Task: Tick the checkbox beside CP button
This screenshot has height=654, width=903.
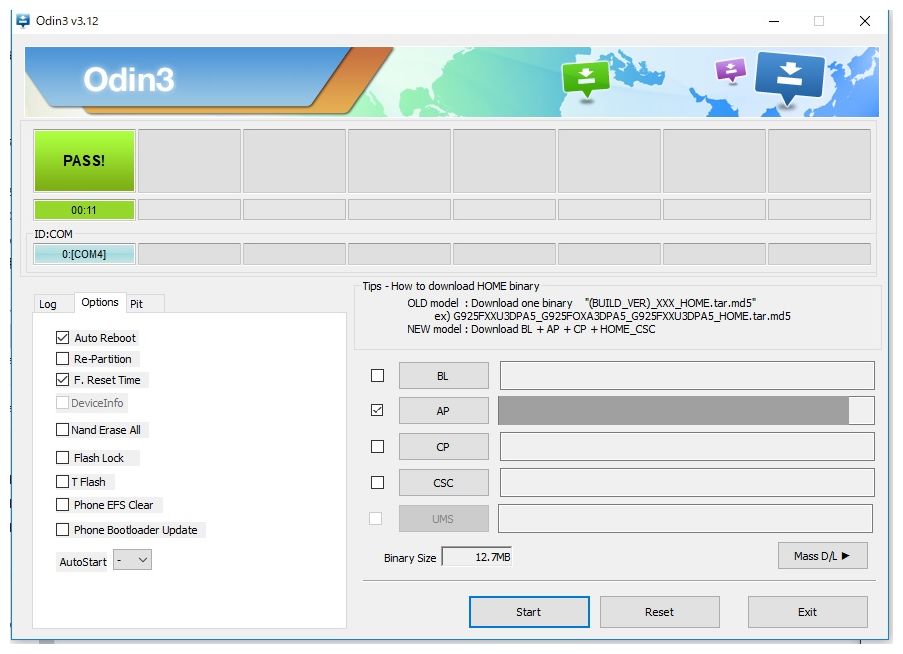Action: pos(377,447)
